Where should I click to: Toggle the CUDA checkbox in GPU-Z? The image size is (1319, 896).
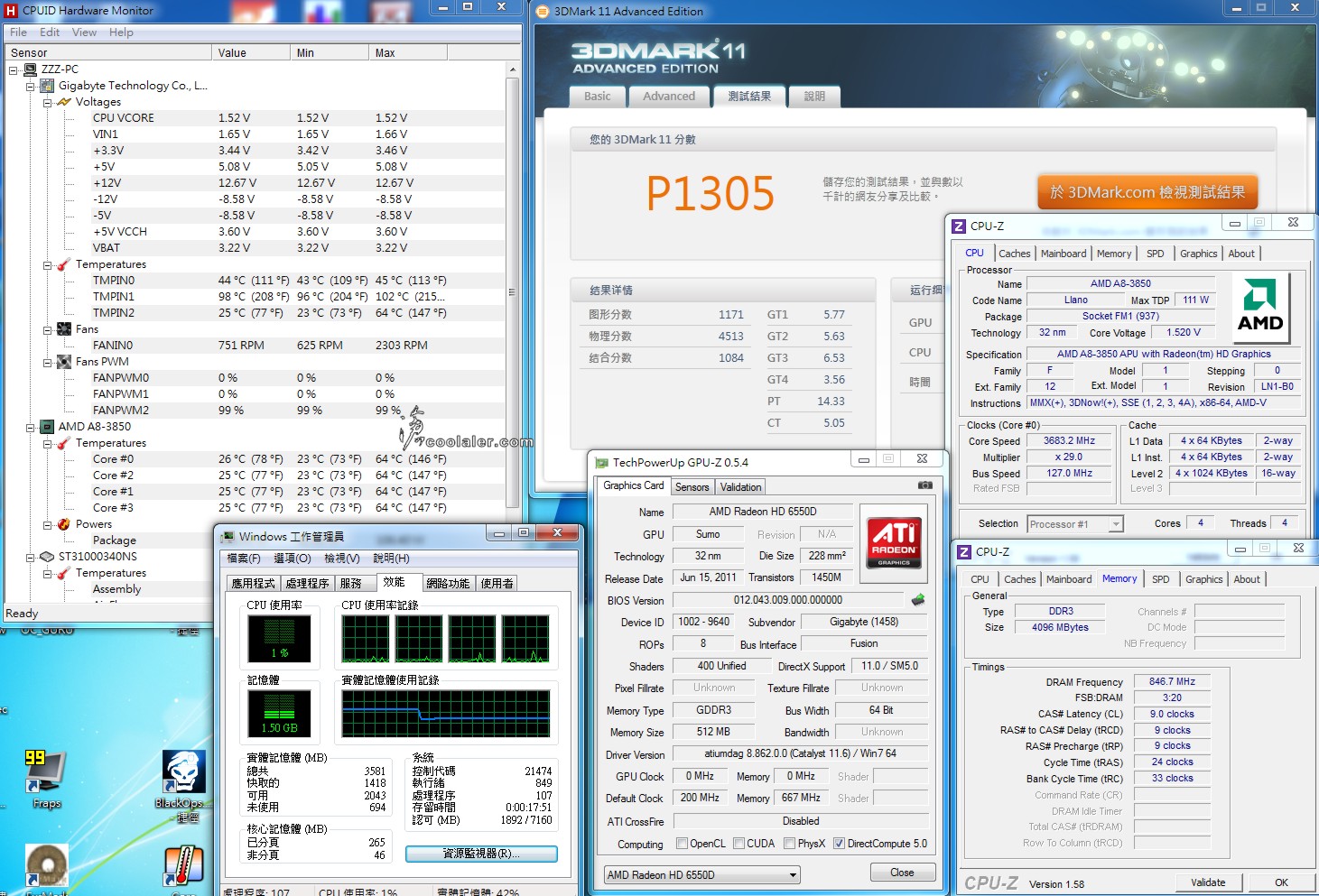coord(739,844)
